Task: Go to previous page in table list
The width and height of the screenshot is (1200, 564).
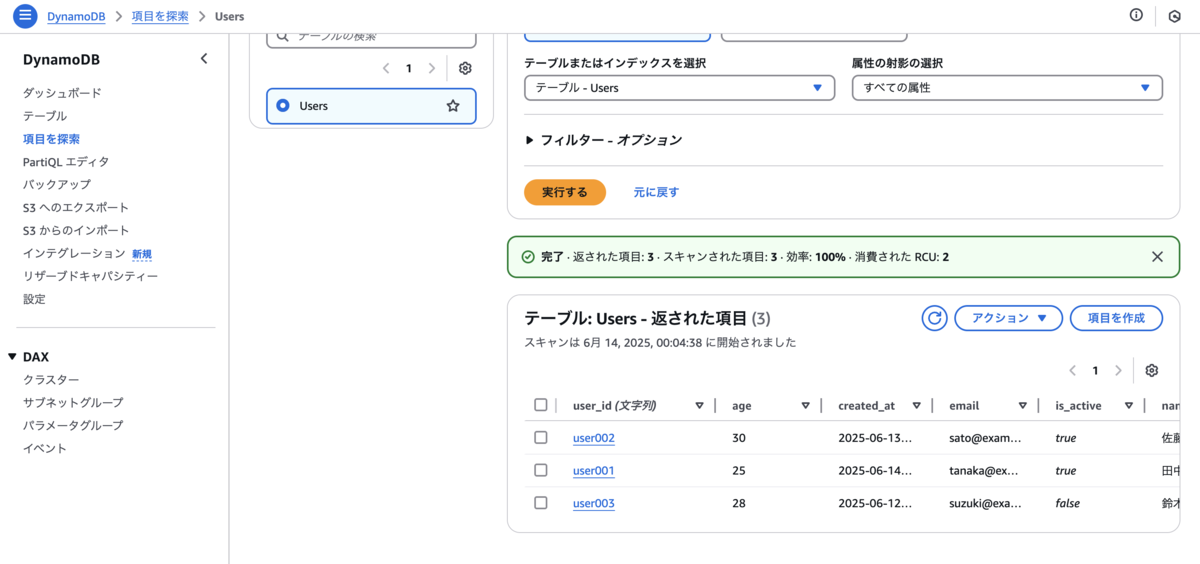Action: [386, 69]
